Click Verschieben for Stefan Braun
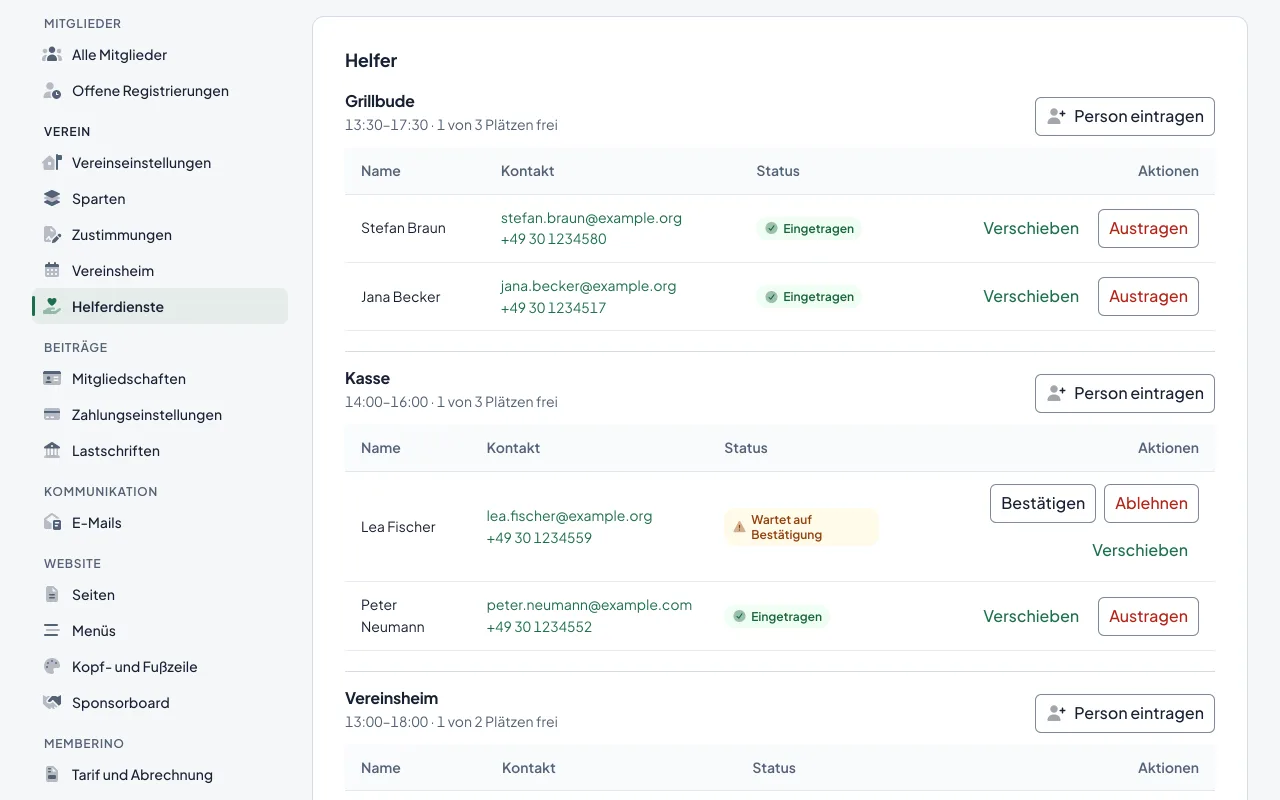This screenshot has height=800, width=1280. coord(1031,228)
